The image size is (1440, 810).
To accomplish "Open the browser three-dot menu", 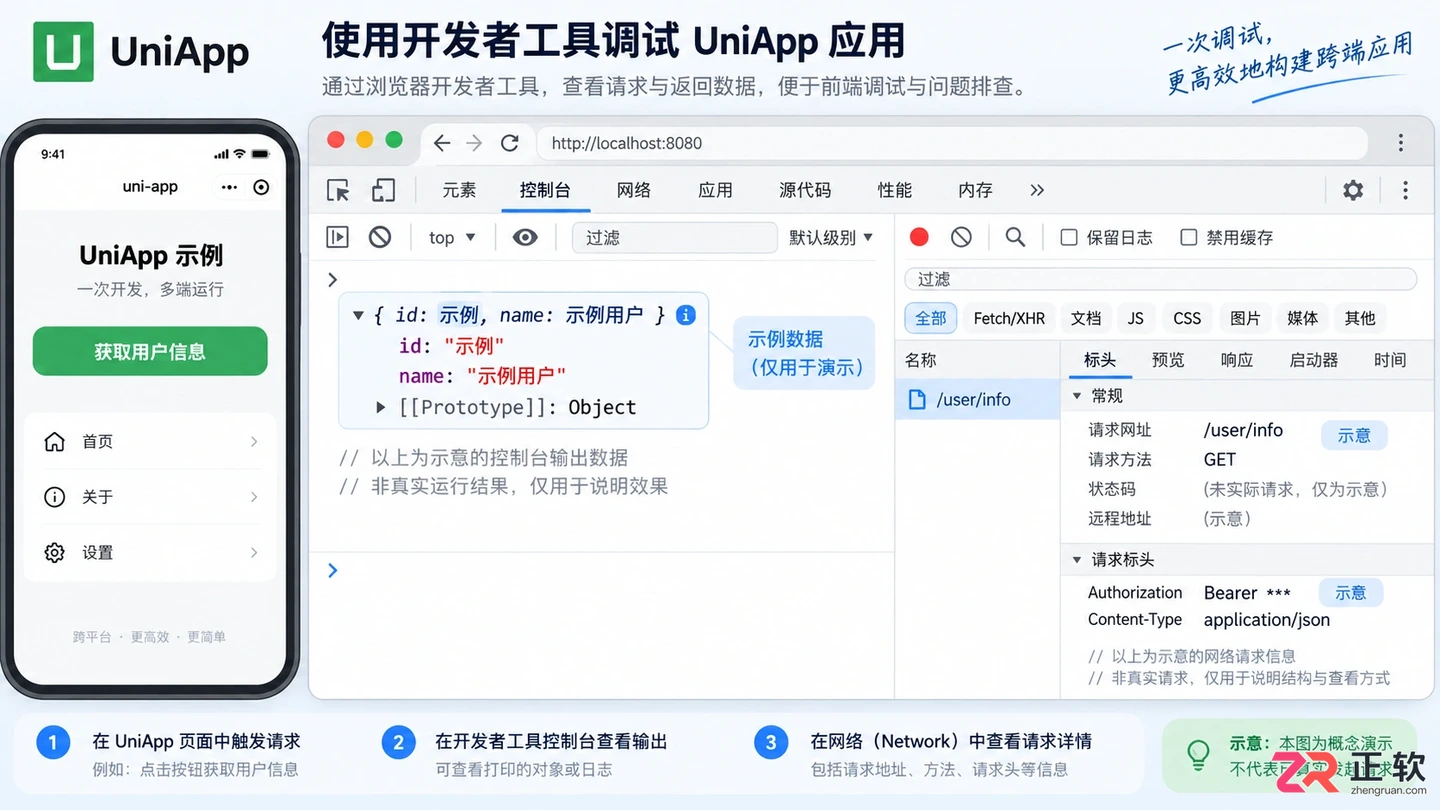I will 1401,143.
